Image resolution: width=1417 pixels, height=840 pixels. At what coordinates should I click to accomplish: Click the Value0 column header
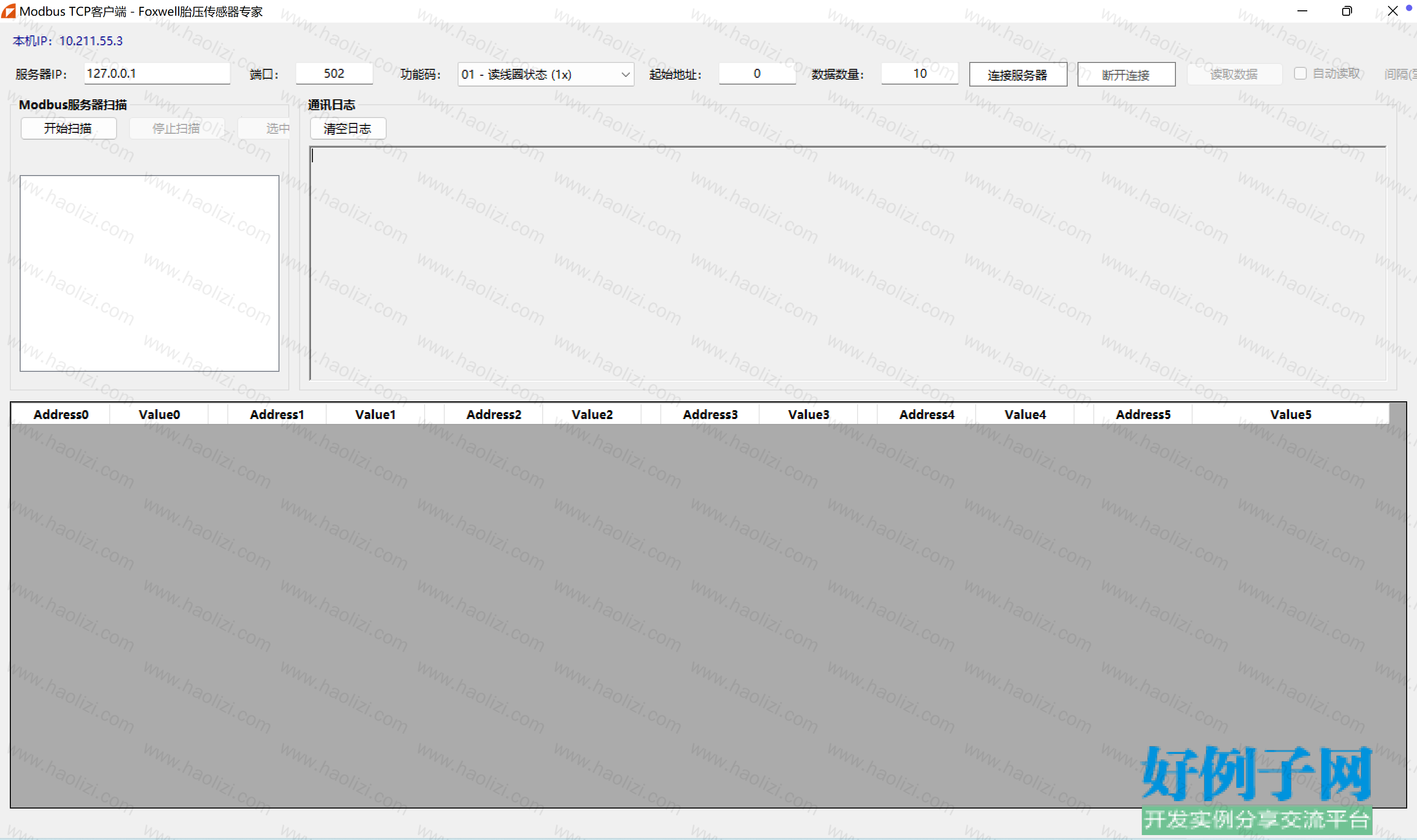point(159,414)
